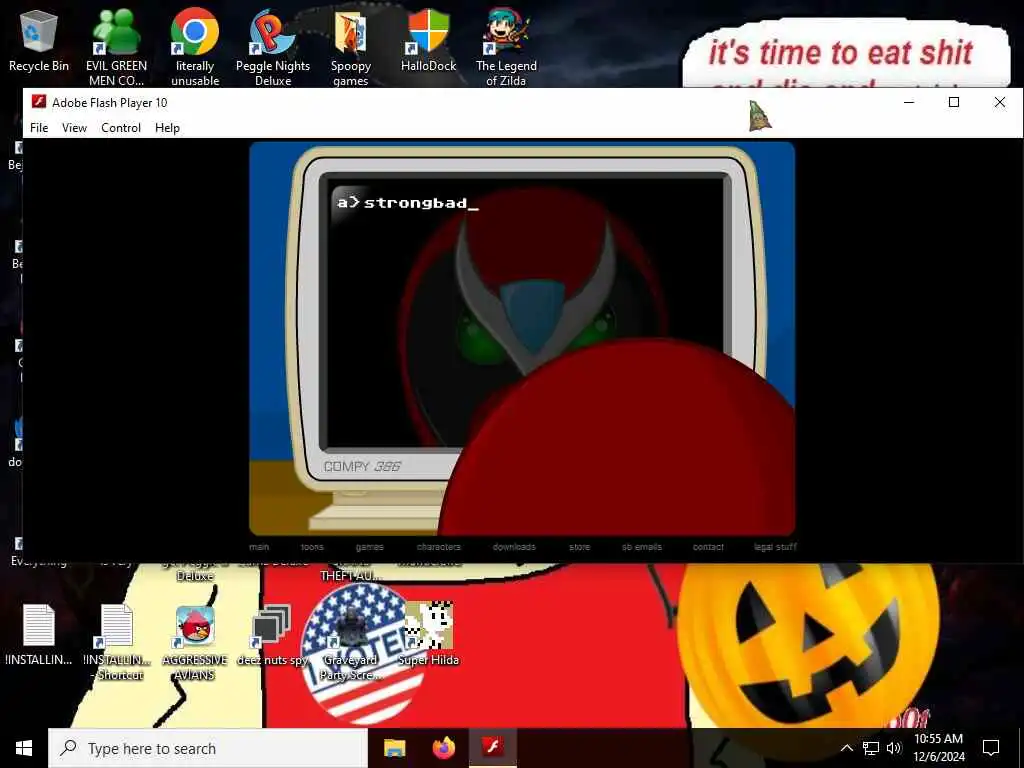1024x768 pixels.
Task: Open the View menu in Flash Player
Action: tap(74, 127)
